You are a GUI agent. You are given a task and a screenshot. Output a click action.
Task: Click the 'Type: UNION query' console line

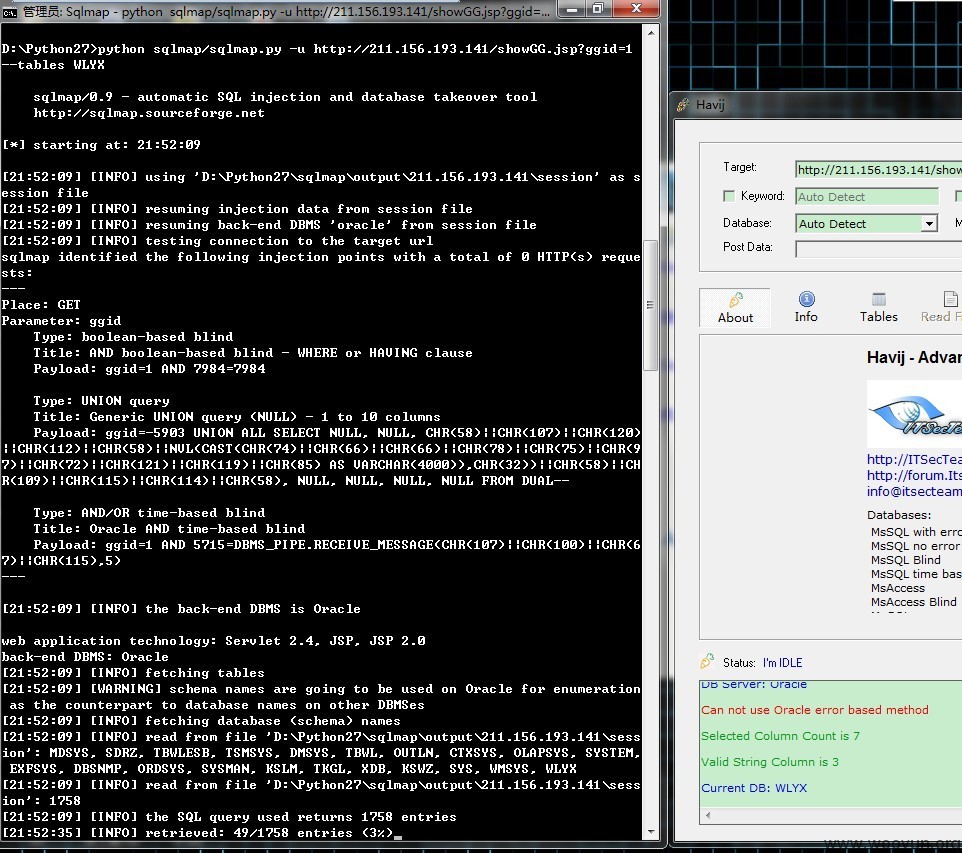[x=101, y=401]
